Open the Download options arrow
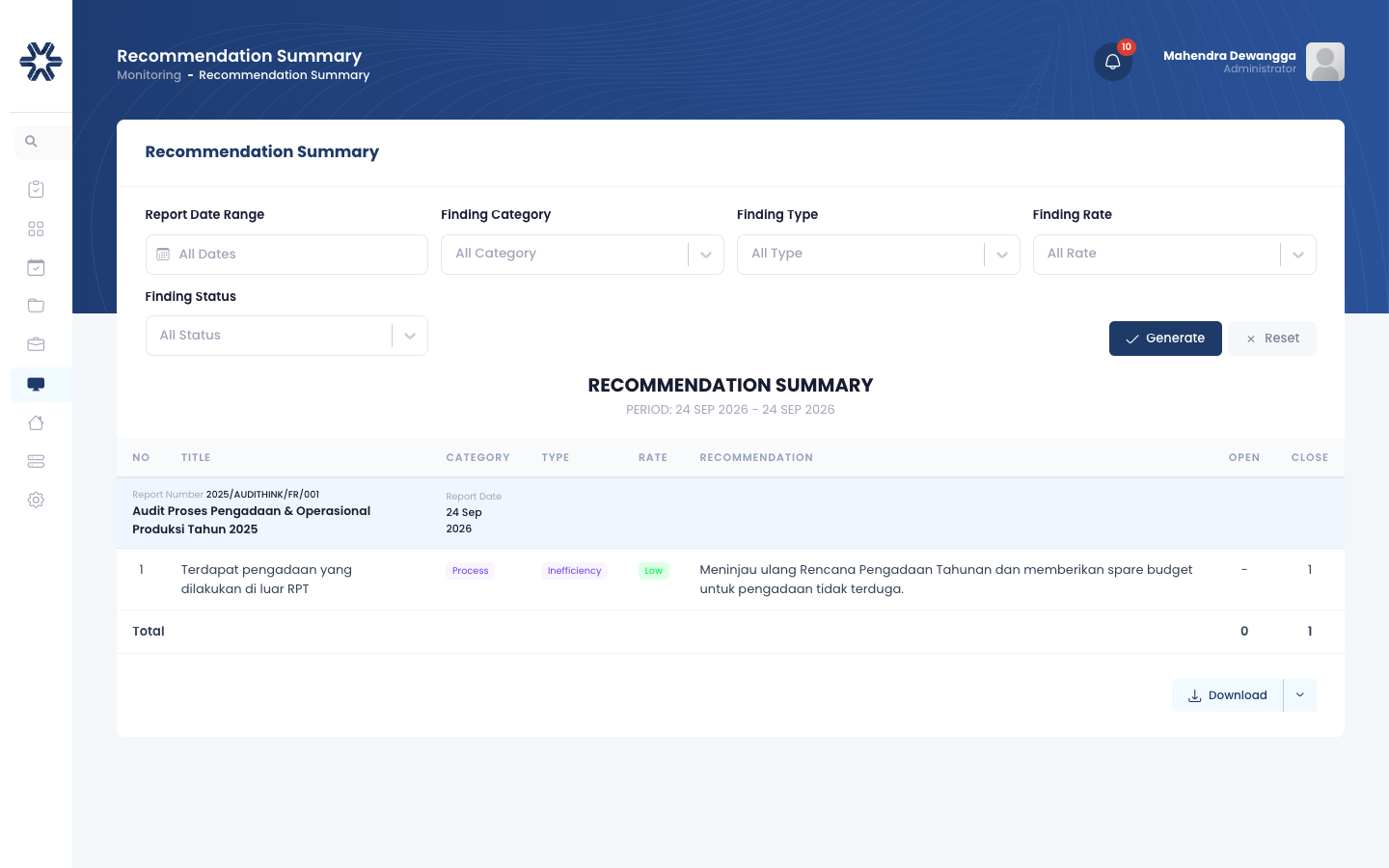This screenshot has width=1389, height=868. pyautogui.click(x=1300, y=695)
